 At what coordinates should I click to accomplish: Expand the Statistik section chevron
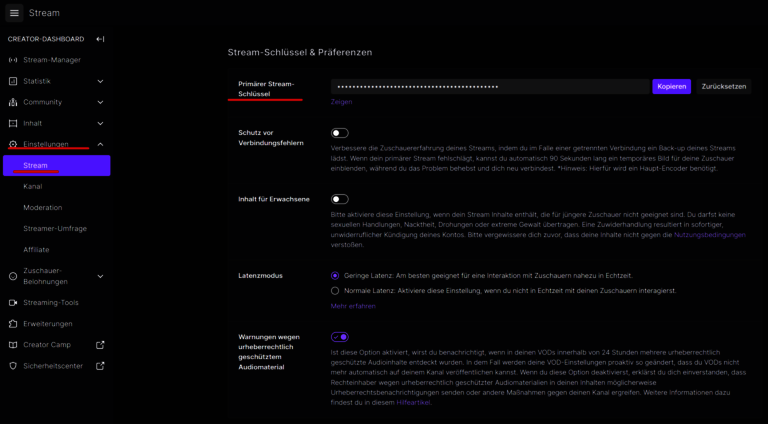pyautogui.click(x=100, y=81)
